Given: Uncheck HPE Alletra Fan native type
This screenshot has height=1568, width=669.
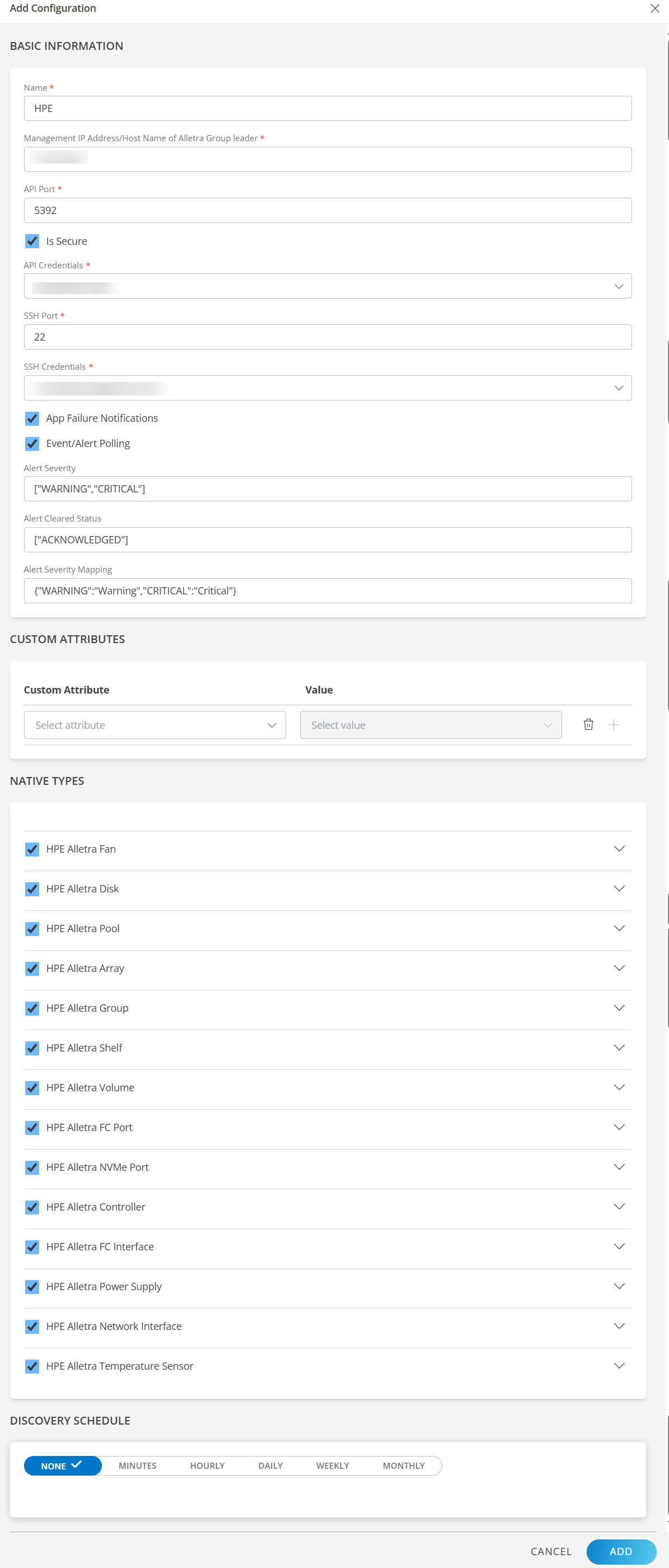Looking at the screenshot, I should pos(32,849).
